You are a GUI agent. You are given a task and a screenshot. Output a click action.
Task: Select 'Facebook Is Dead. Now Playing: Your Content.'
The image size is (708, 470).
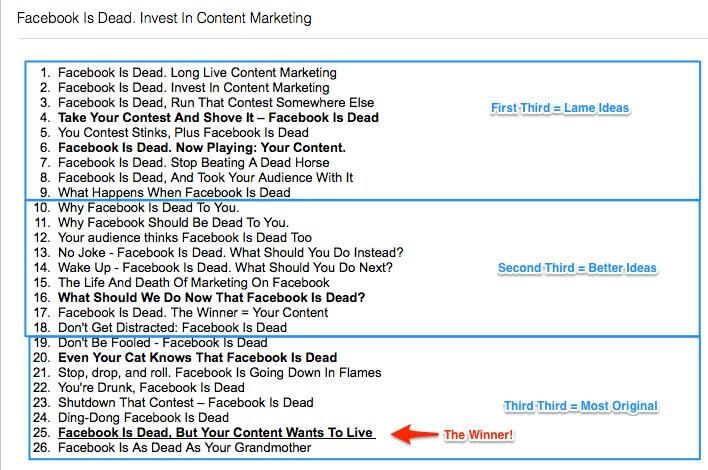point(202,147)
